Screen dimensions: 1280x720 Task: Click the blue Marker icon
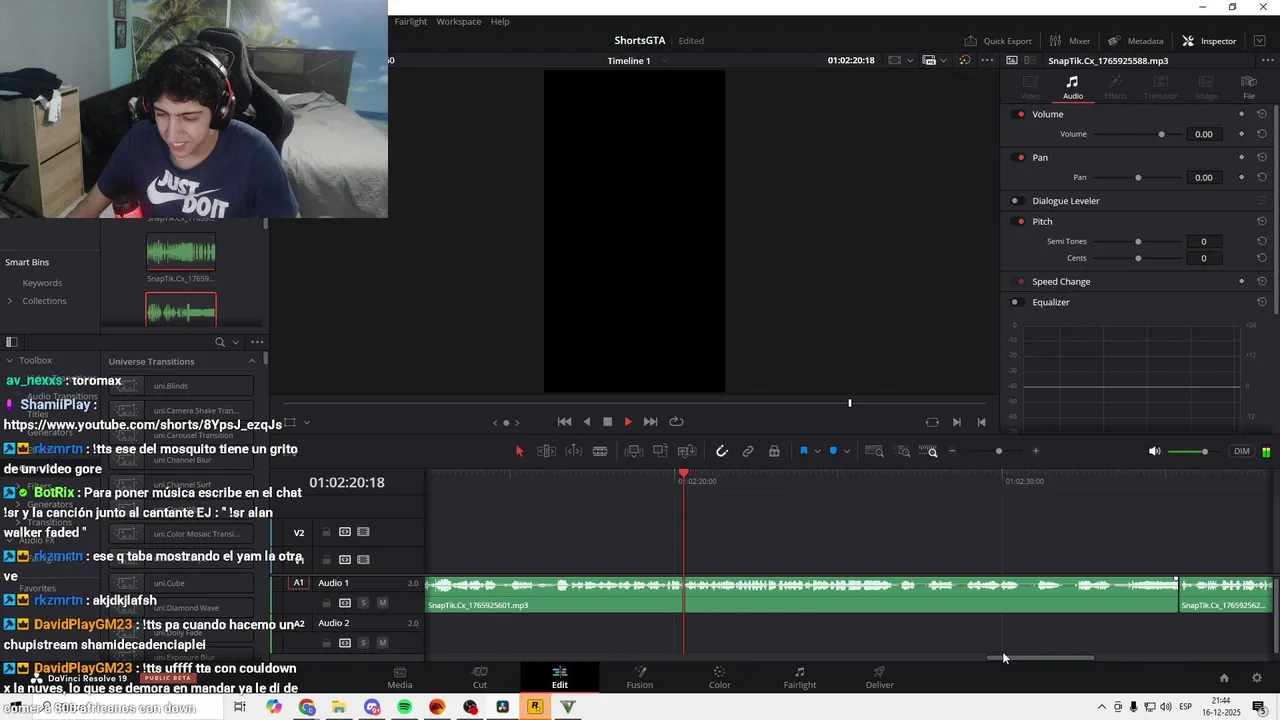(833, 452)
